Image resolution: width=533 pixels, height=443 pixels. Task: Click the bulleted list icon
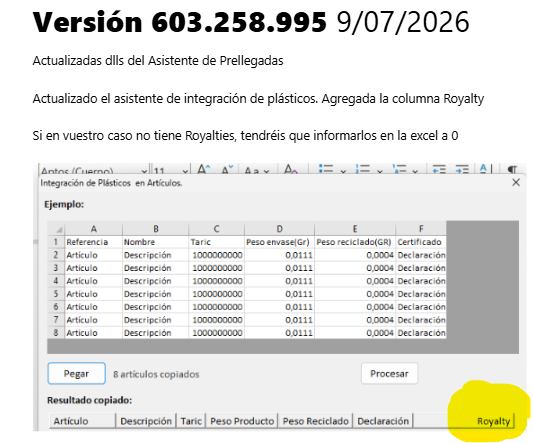tap(326, 169)
